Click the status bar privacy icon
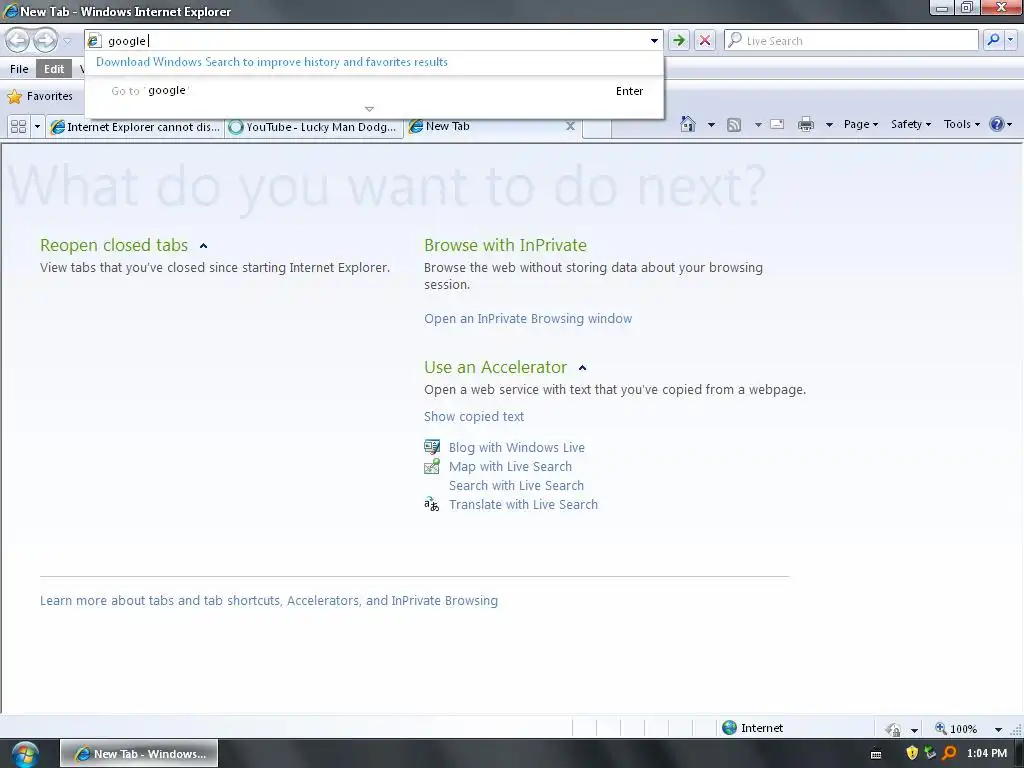1024x768 pixels. pos(893,729)
